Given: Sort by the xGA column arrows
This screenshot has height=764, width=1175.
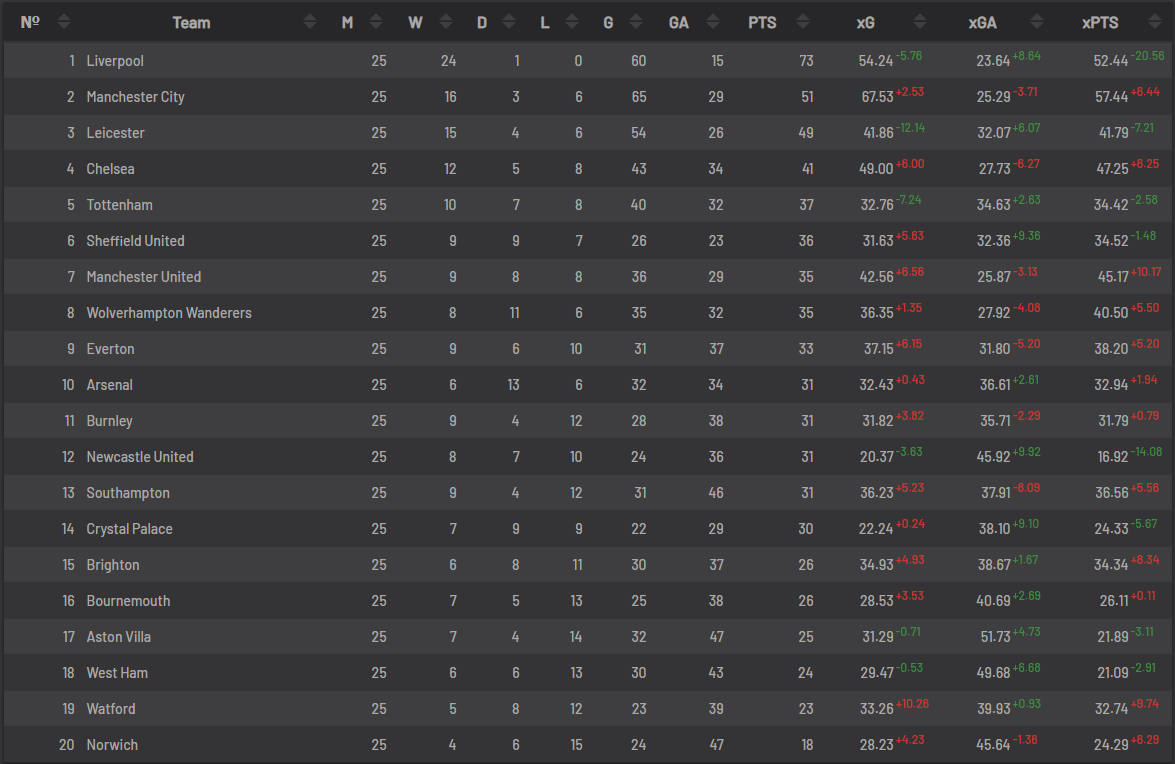Looking at the screenshot, I should pyautogui.click(x=1037, y=22).
